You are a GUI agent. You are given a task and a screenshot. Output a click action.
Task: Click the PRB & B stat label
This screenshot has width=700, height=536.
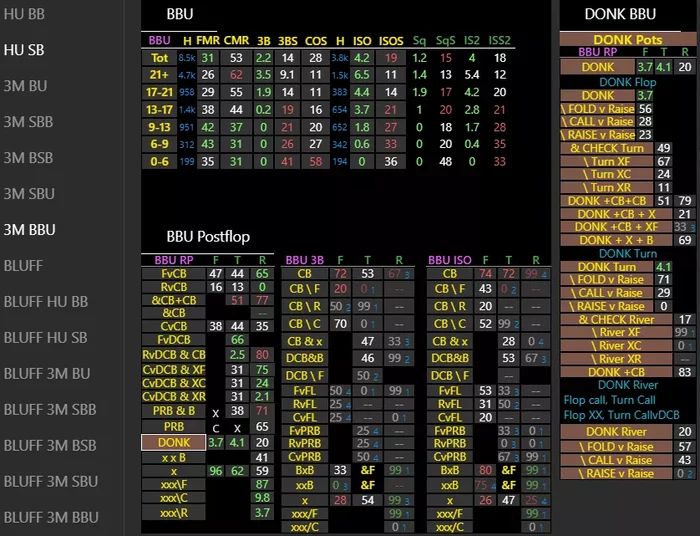(x=174, y=411)
